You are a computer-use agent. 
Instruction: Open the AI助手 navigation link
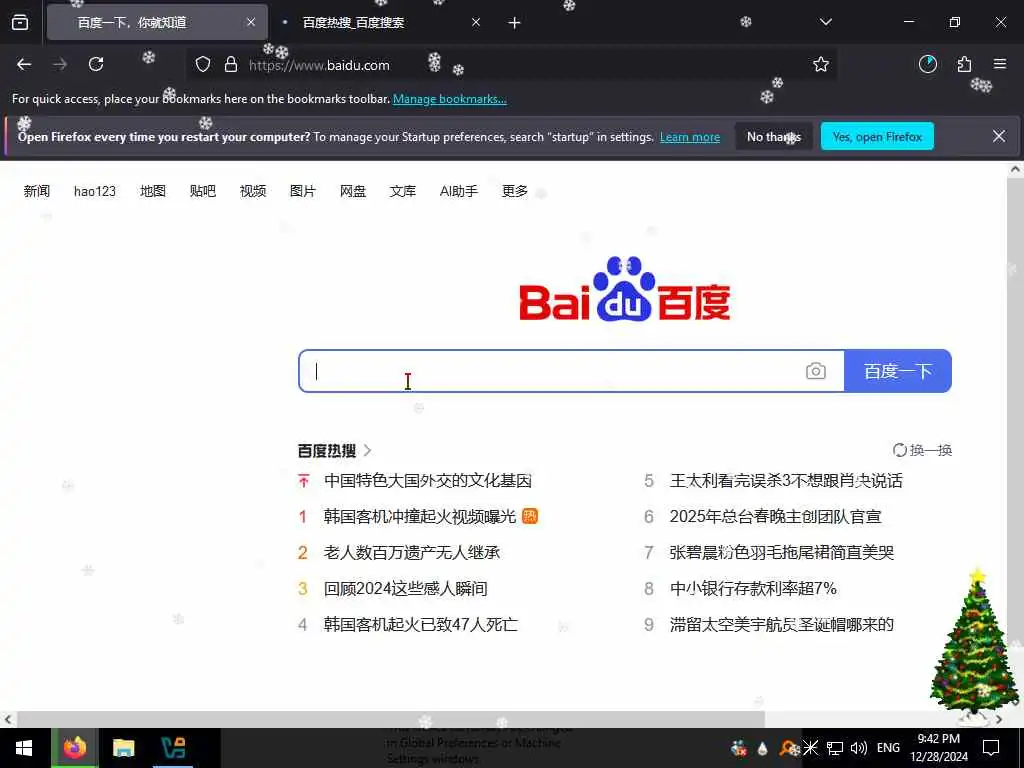(x=459, y=191)
